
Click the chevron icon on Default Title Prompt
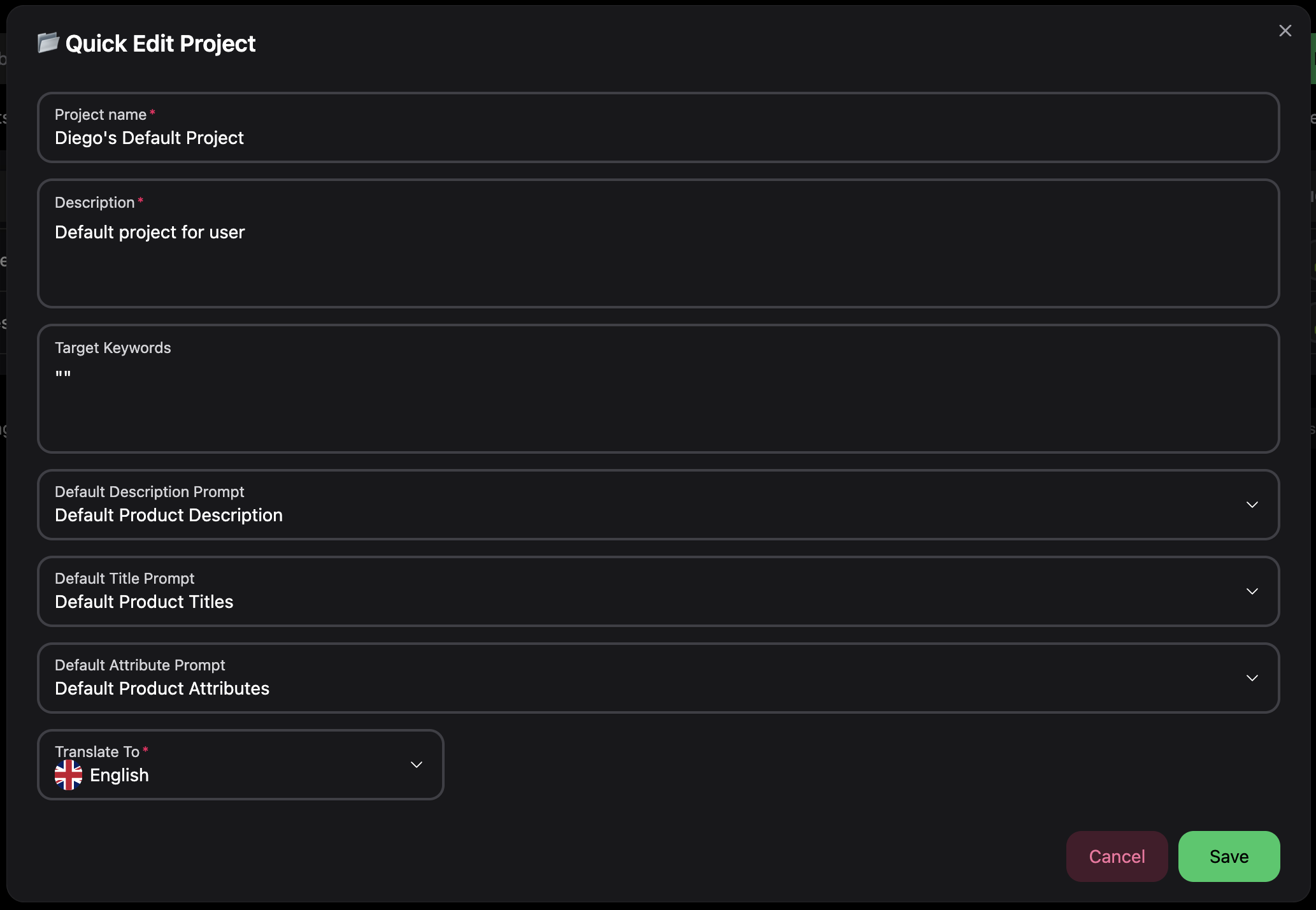[x=1252, y=591]
